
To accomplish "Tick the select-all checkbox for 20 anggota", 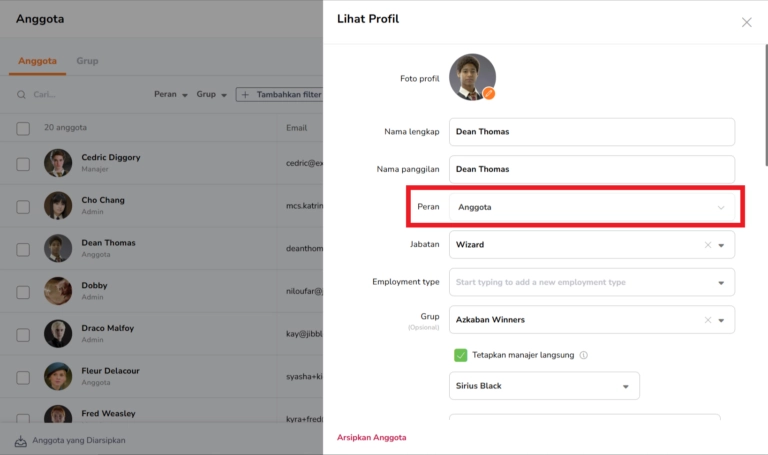I will [23, 128].
